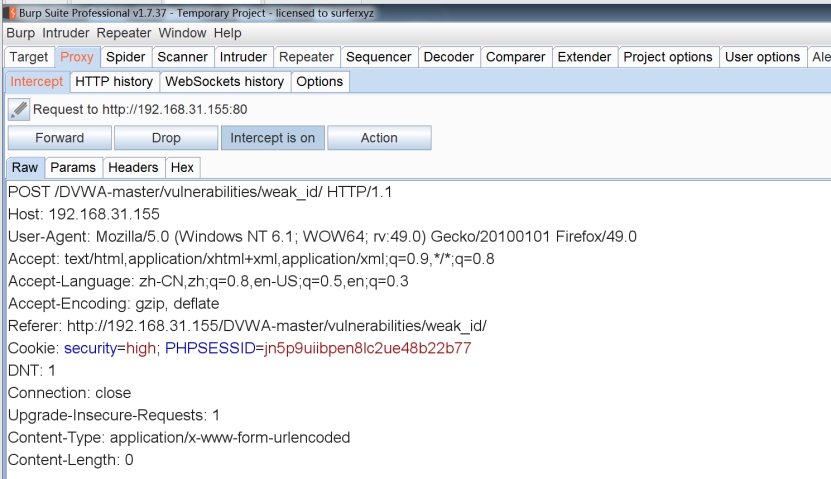Viewport: 831px width, 479px height.
Task: Click the User-Agent header line
Action: (322, 236)
